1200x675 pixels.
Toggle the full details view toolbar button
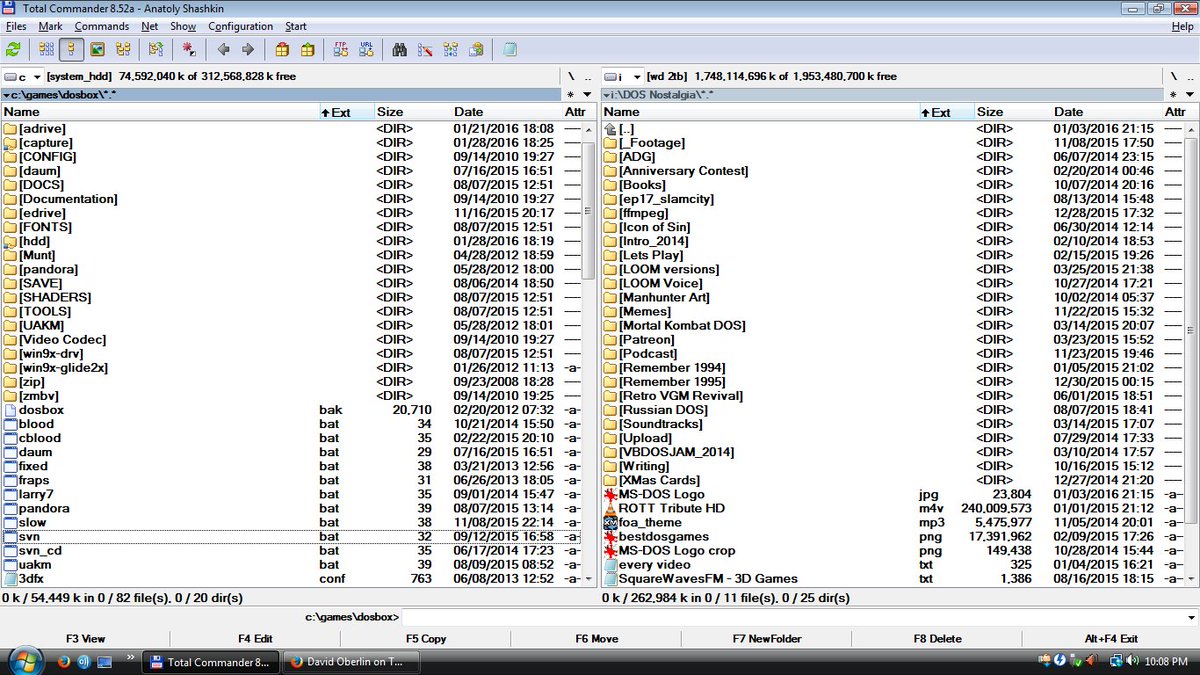click(x=71, y=49)
